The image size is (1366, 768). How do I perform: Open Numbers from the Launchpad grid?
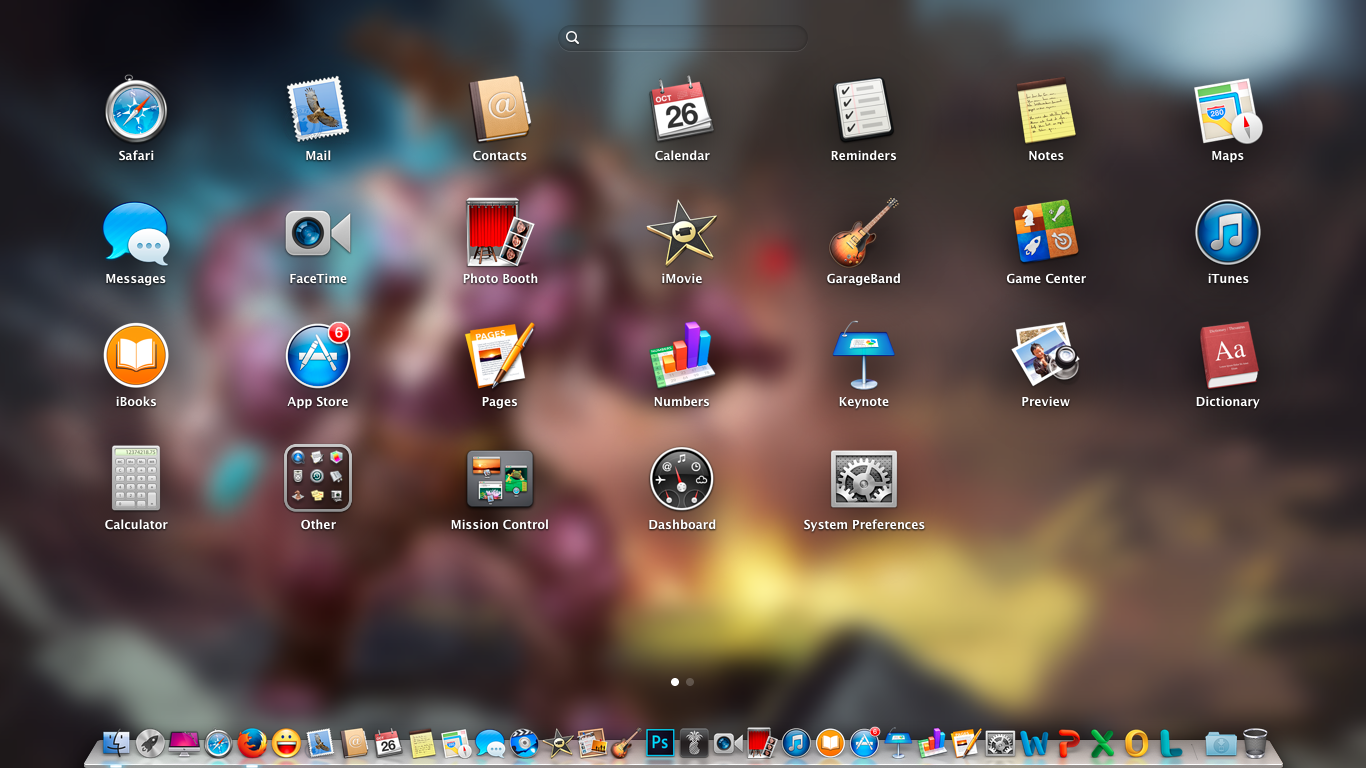[x=681, y=356]
